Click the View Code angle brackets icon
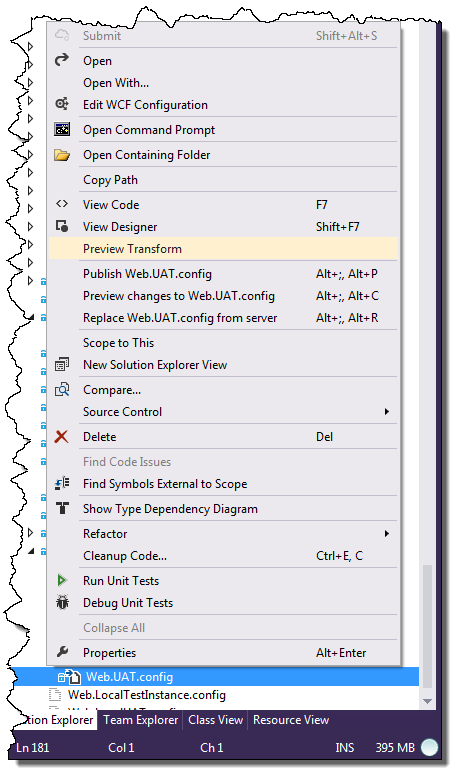Screen dimensions: 457x775 click(62, 204)
